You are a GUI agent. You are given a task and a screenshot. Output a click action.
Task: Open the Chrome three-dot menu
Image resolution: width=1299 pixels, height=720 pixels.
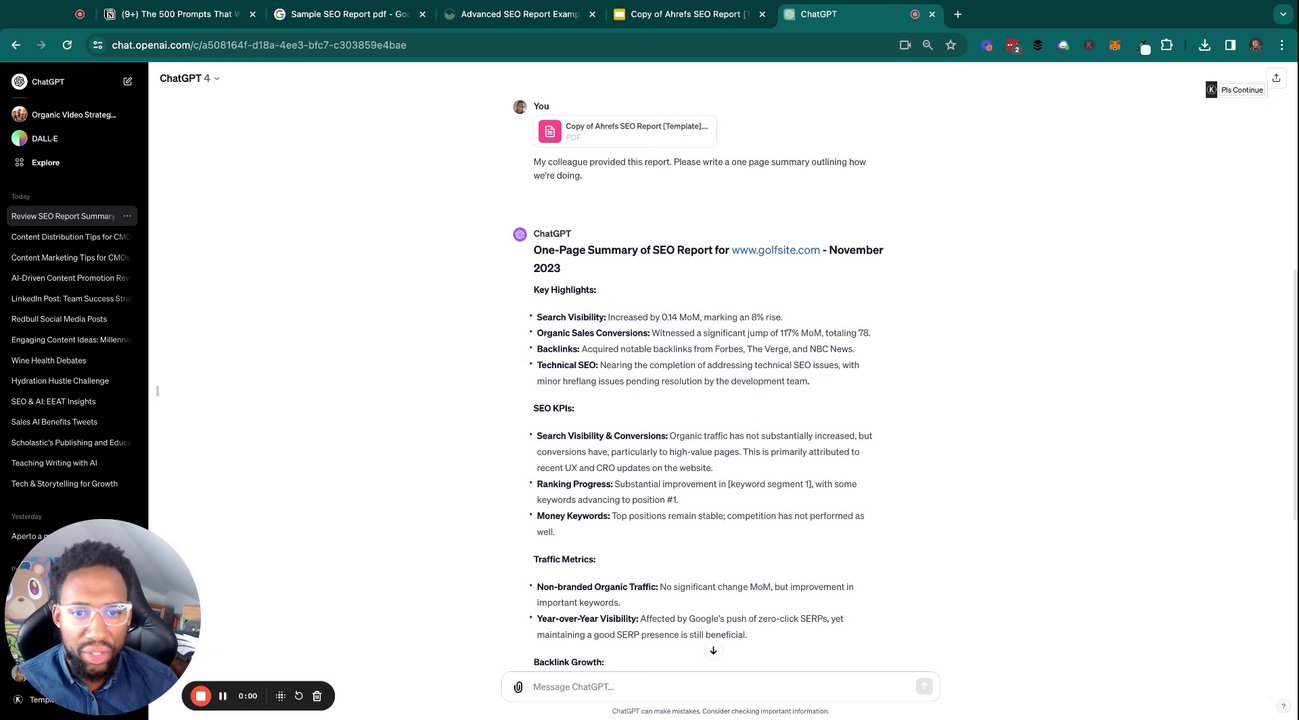tap(1282, 45)
